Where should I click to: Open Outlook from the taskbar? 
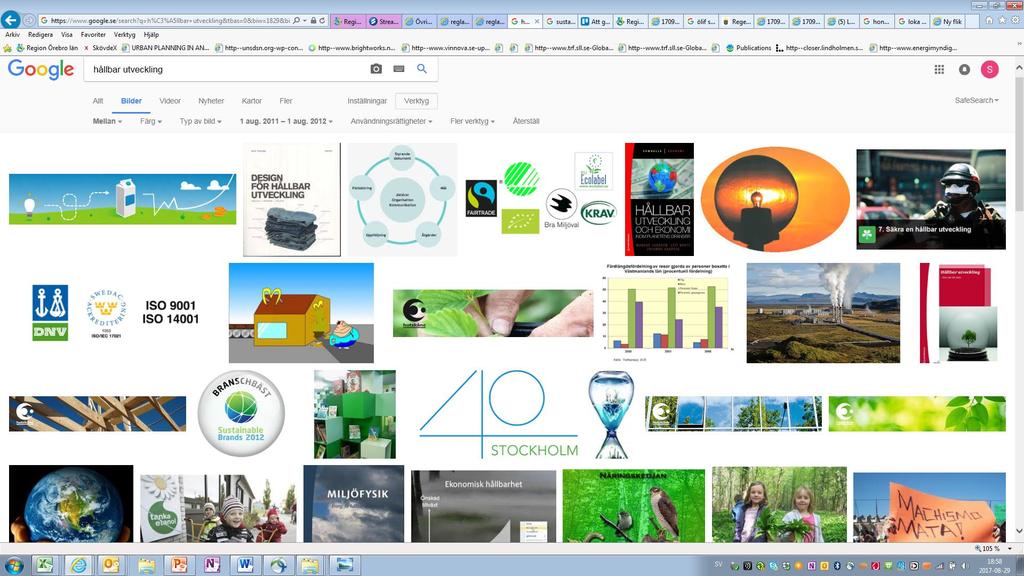coord(112,566)
